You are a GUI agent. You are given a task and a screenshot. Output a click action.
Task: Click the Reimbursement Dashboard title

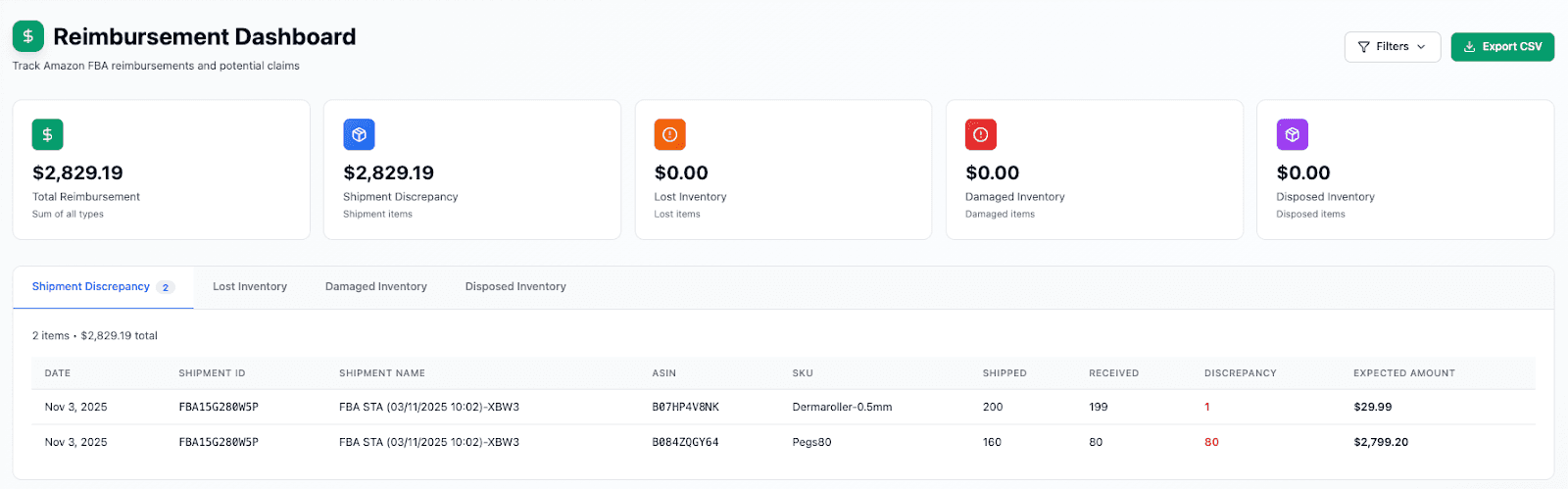205,36
